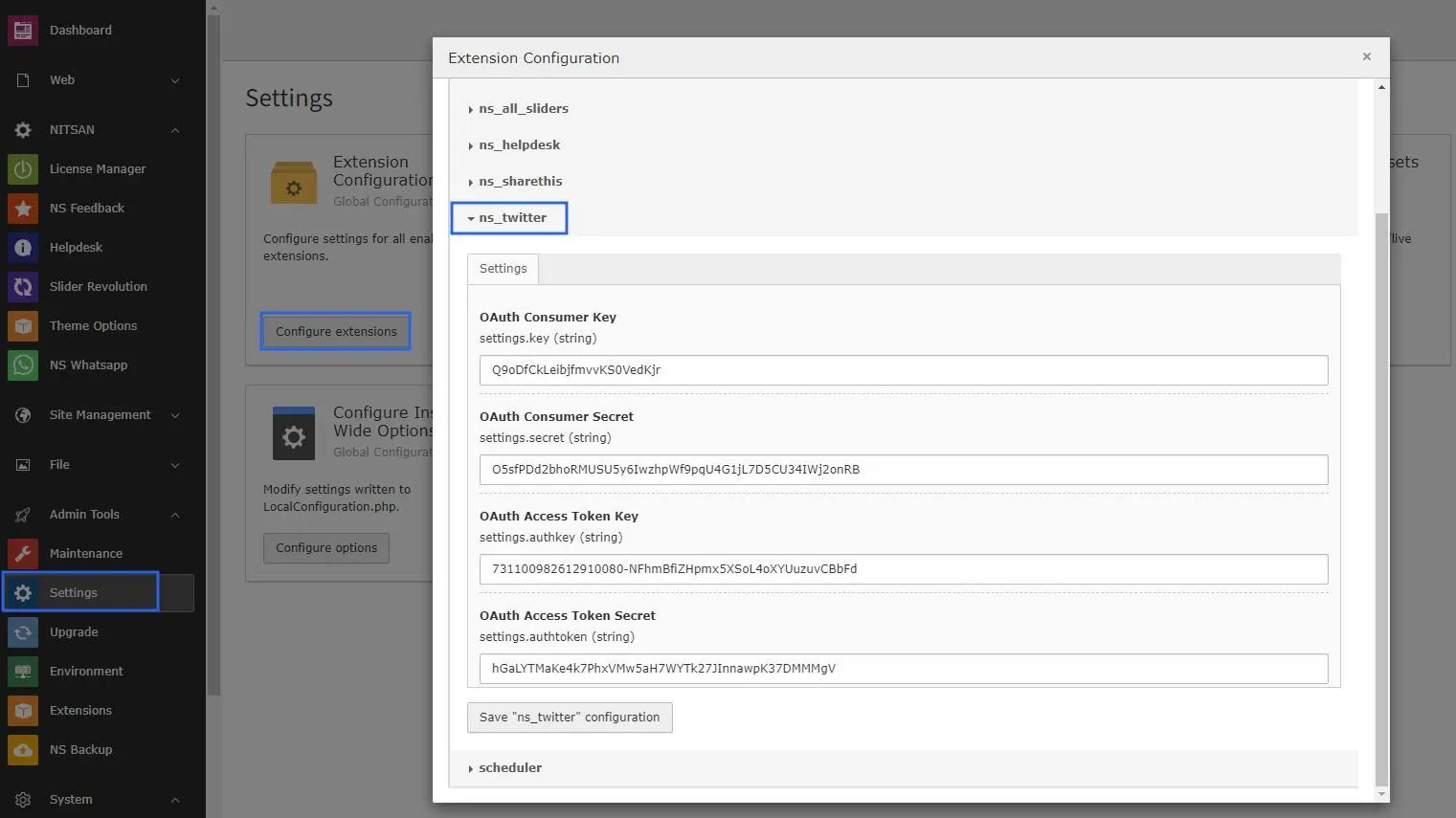The height and width of the screenshot is (818, 1456).
Task: Click the Admin Tools rocket icon
Action: tap(23, 515)
